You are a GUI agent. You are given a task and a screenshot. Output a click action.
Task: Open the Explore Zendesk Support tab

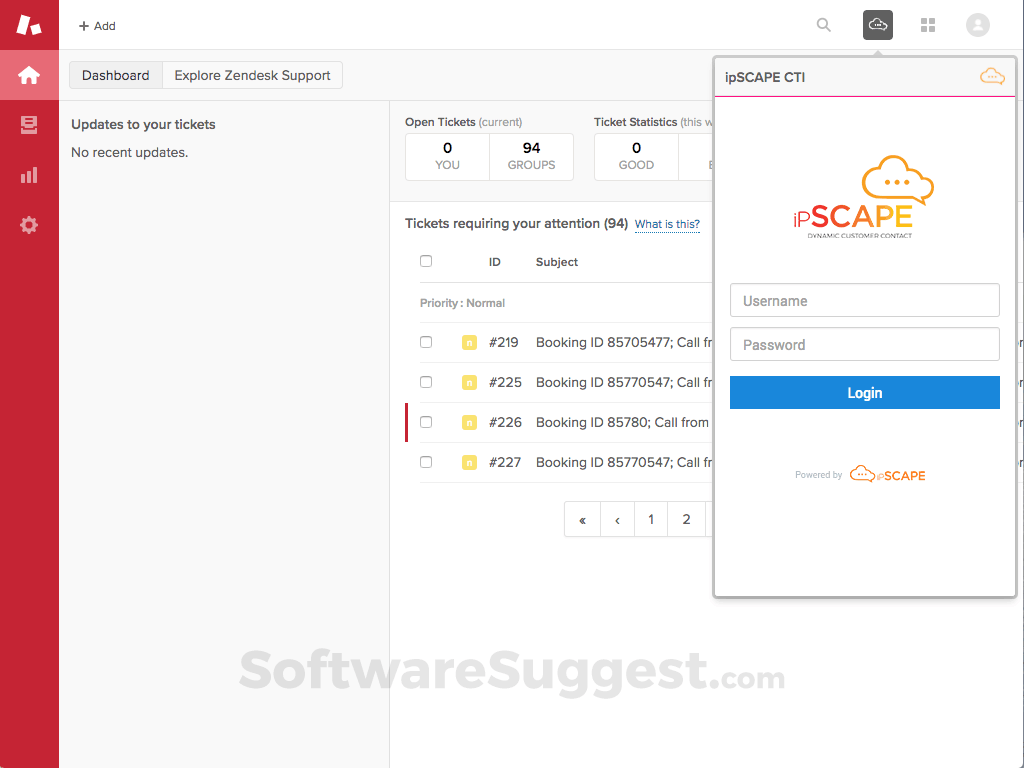[252, 74]
